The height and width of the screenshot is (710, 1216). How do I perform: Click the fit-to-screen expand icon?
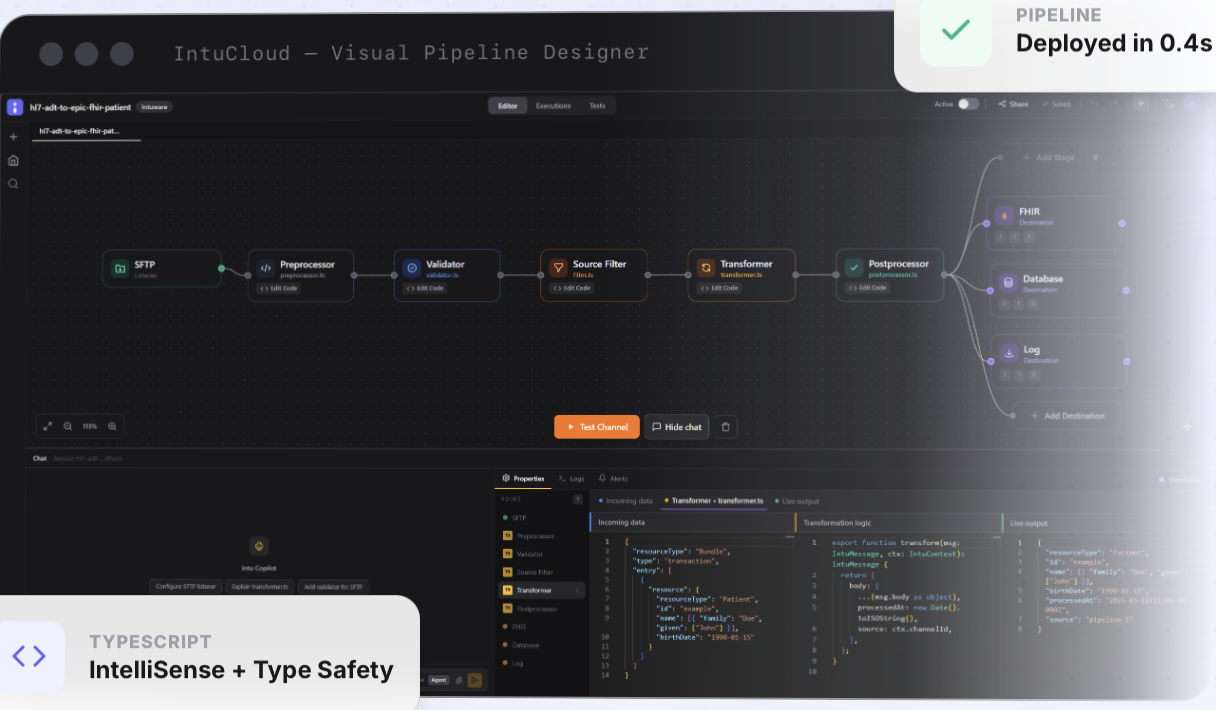click(47, 426)
